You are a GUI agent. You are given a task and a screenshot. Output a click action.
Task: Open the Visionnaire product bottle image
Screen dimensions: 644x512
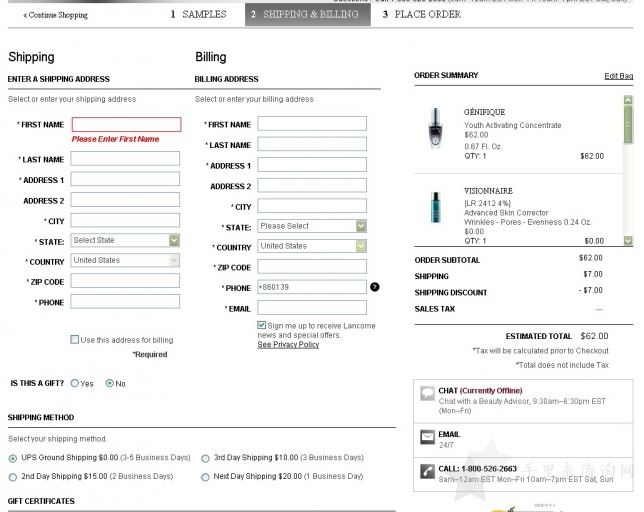click(435, 207)
